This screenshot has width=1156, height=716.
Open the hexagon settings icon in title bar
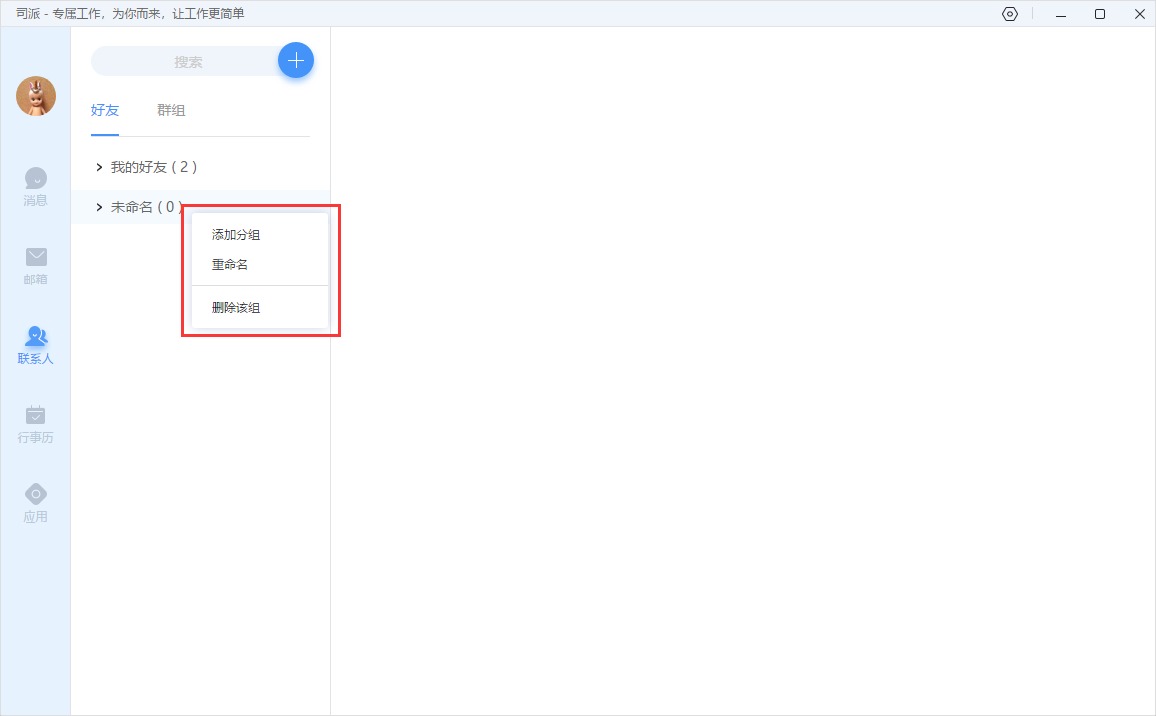point(1010,14)
